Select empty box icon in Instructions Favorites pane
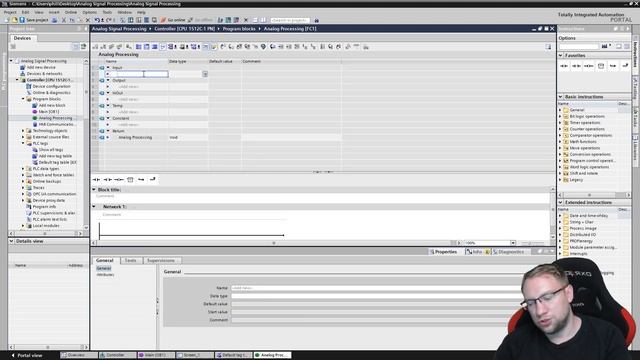This screenshot has width=640, height=360. coord(601,66)
